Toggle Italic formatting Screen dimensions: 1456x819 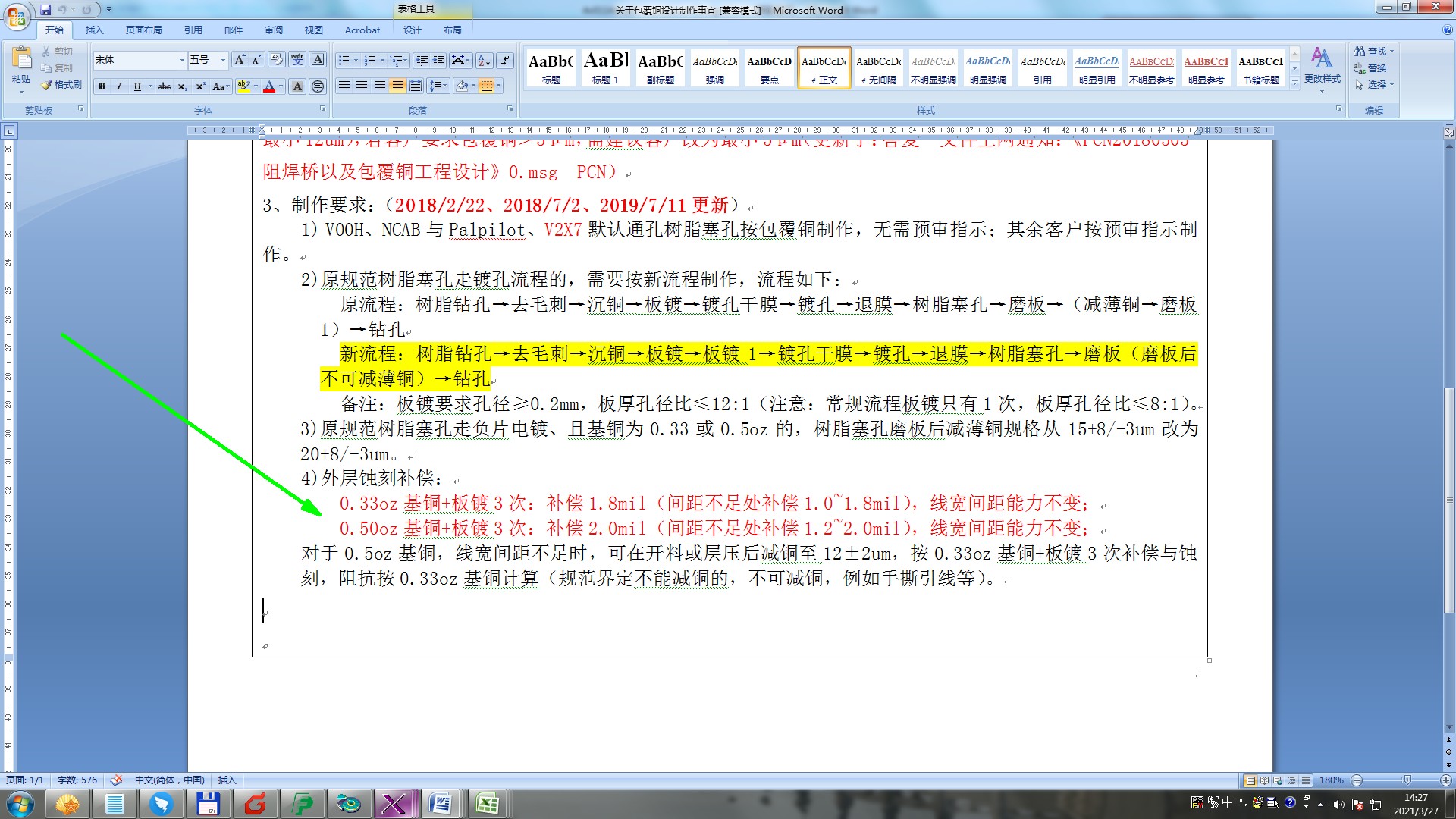(x=119, y=86)
